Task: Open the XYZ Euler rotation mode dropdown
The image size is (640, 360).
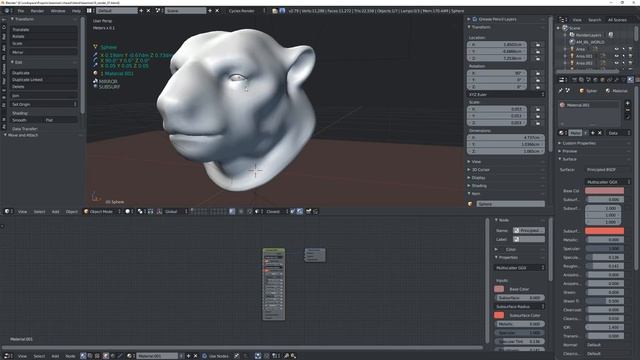Action: (x=506, y=94)
